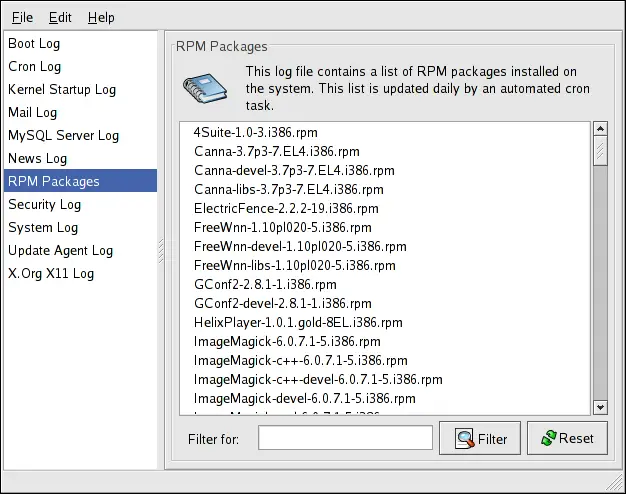The width and height of the screenshot is (626, 494).
Task: Open MySQL Server Log
Action: (63, 136)
